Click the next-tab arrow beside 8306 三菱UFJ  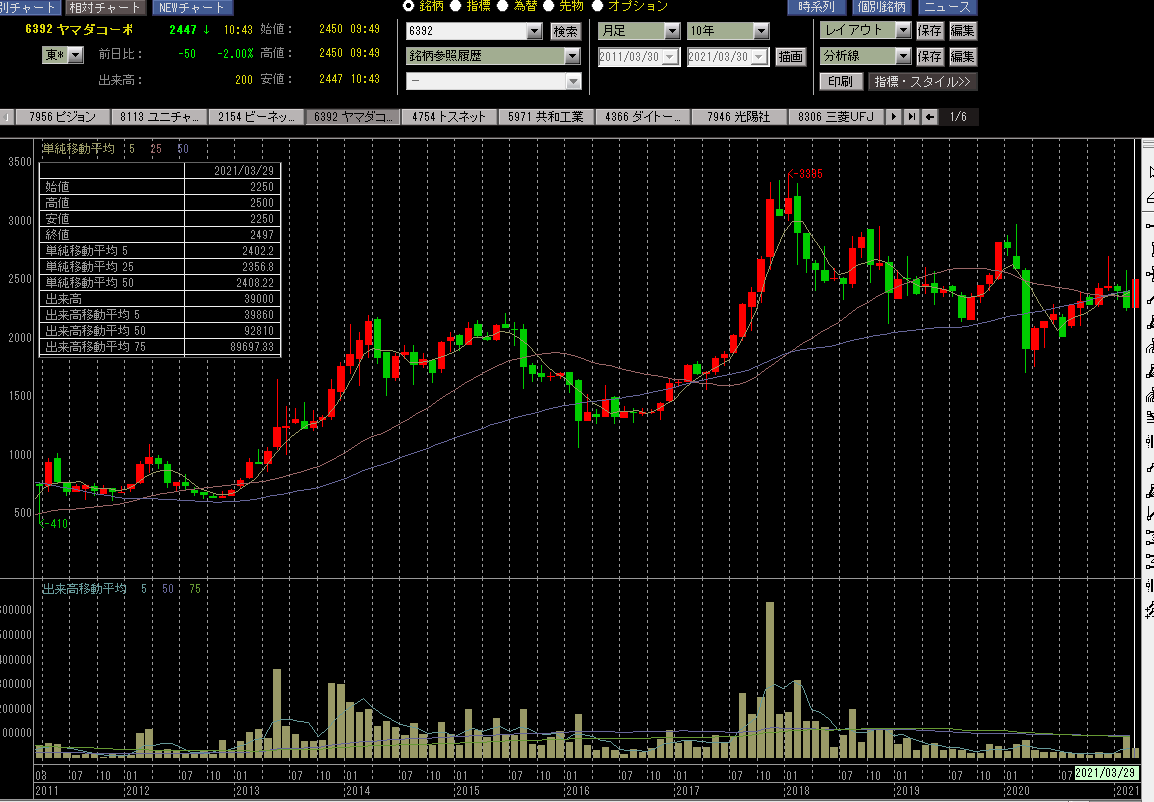coord(893,117)
